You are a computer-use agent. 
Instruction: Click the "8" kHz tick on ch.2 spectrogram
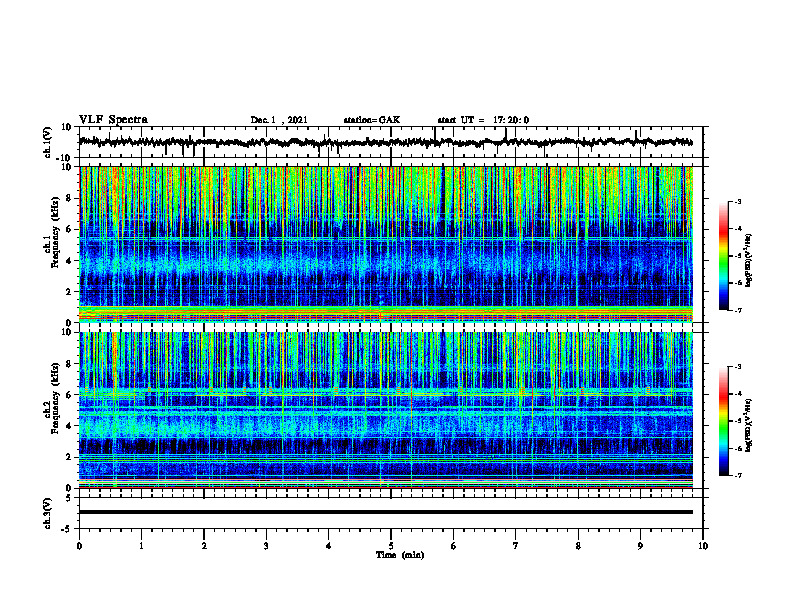[x=69, y=364]
